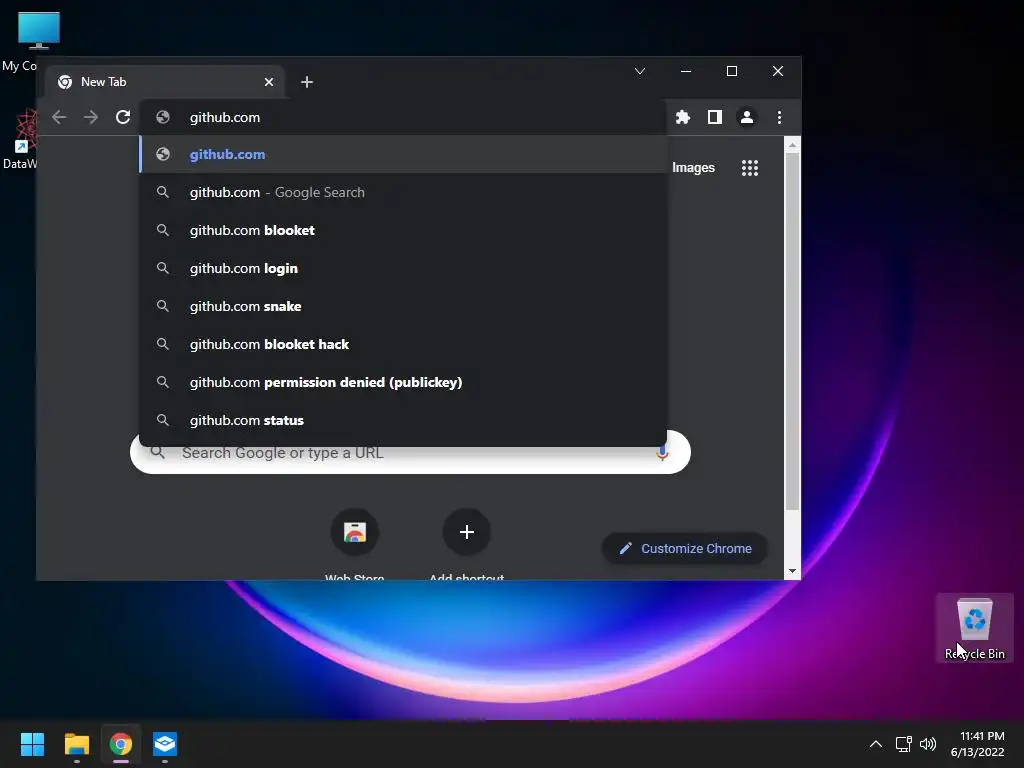Click the pencil icon on Customize Chrome
This screenshot has width=1024, height=768.
[x=625, y=549]
